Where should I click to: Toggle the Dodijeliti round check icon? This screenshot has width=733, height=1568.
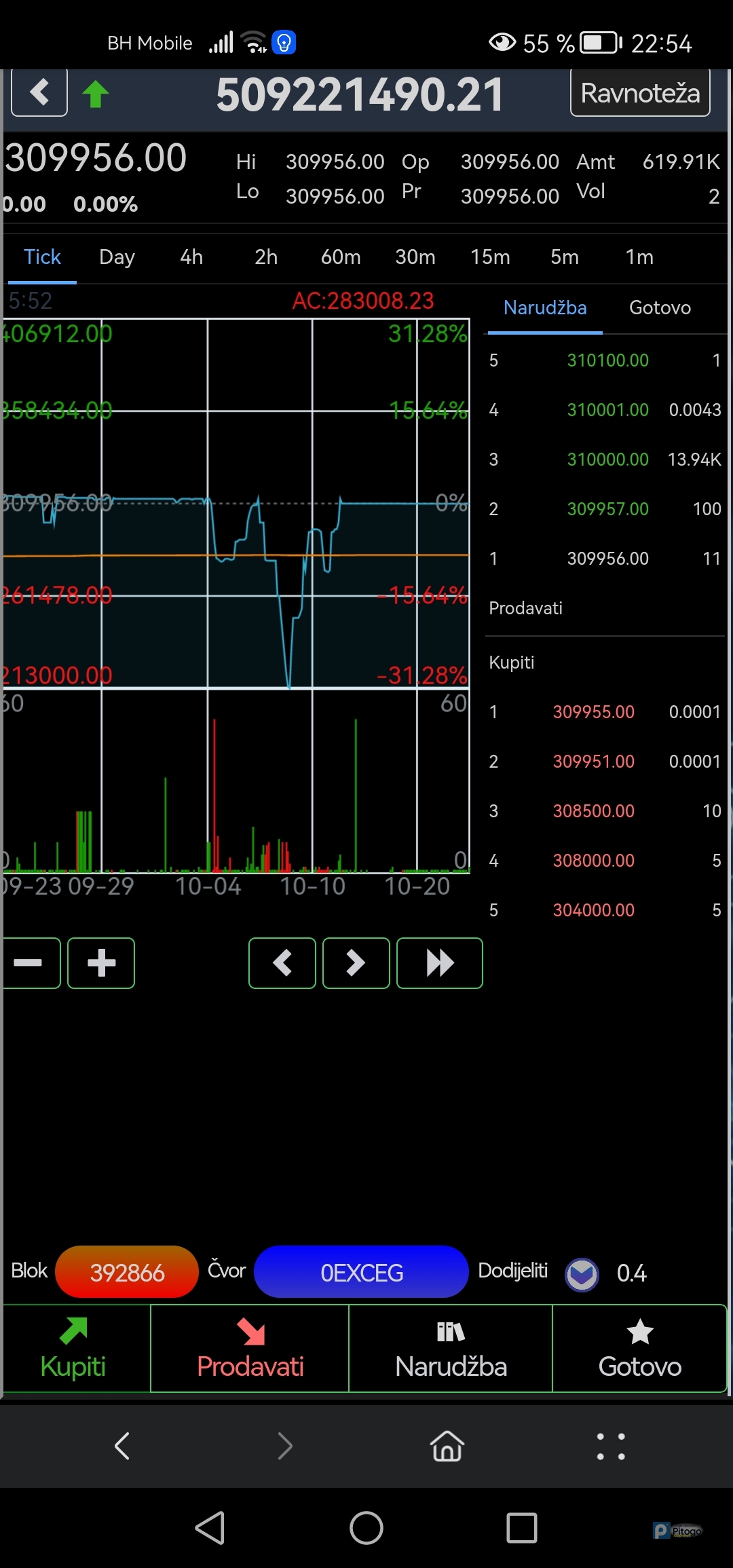click(582, 1273)
